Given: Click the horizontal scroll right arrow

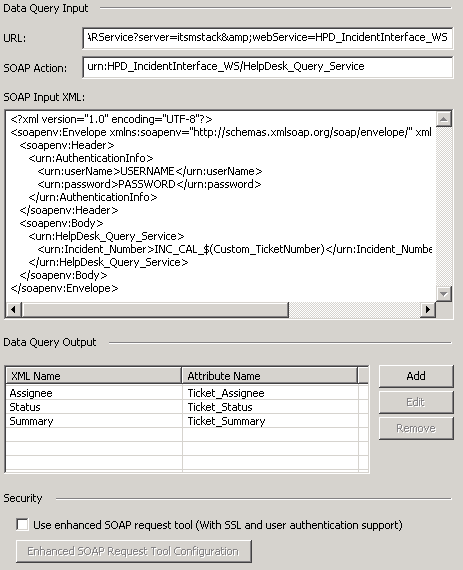Looking at the screenshot, I should (428, 309).
